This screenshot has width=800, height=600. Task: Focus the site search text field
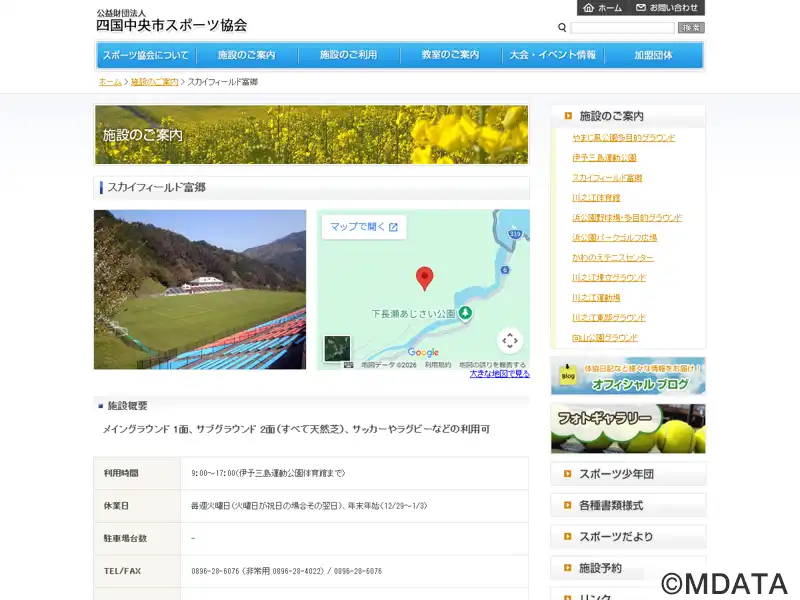point(622,28)
